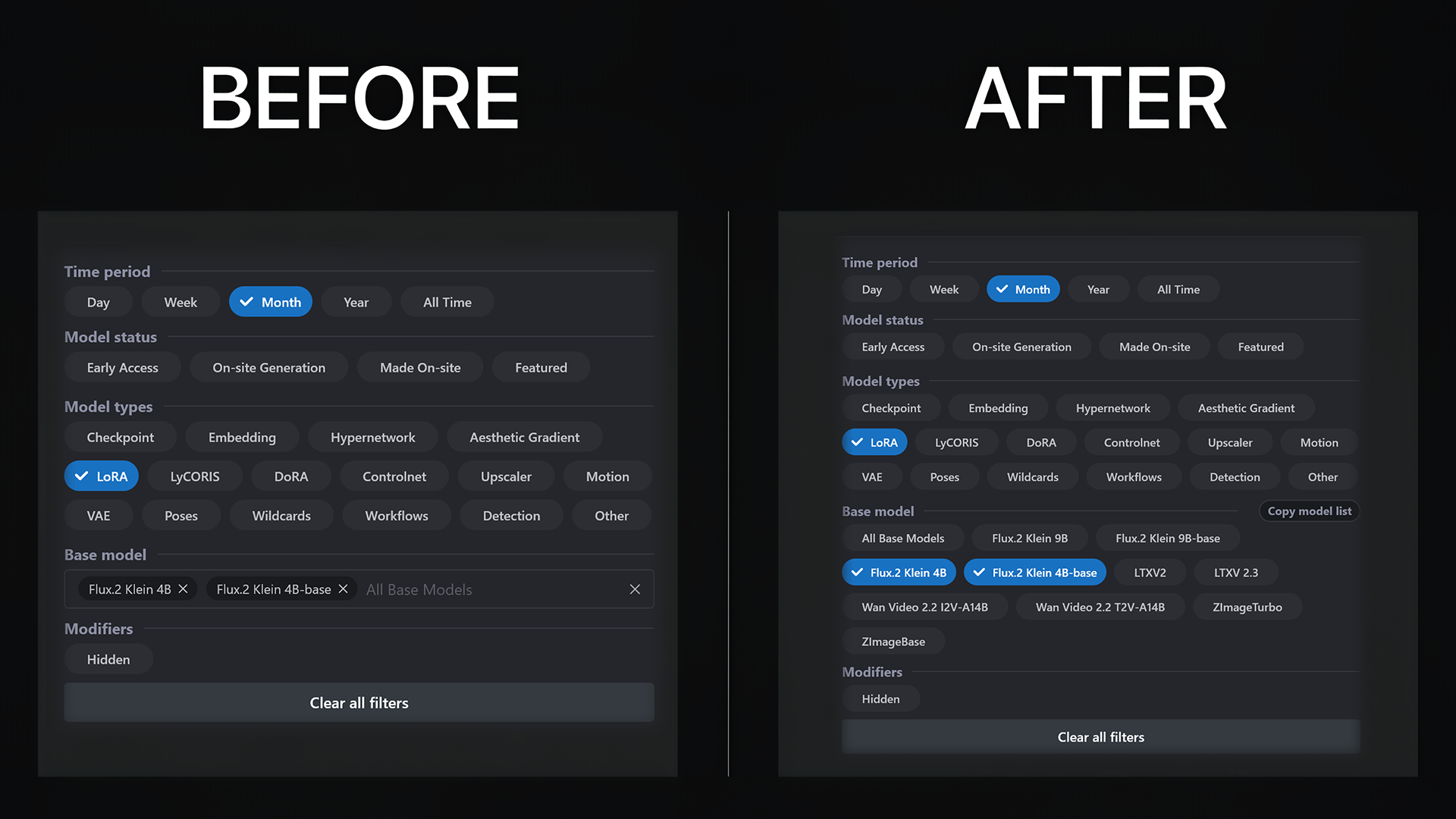This screenshot has width=1456, height=819.
Task: Select LTXV2 base model chip
Action: (x=1150, y=573)
